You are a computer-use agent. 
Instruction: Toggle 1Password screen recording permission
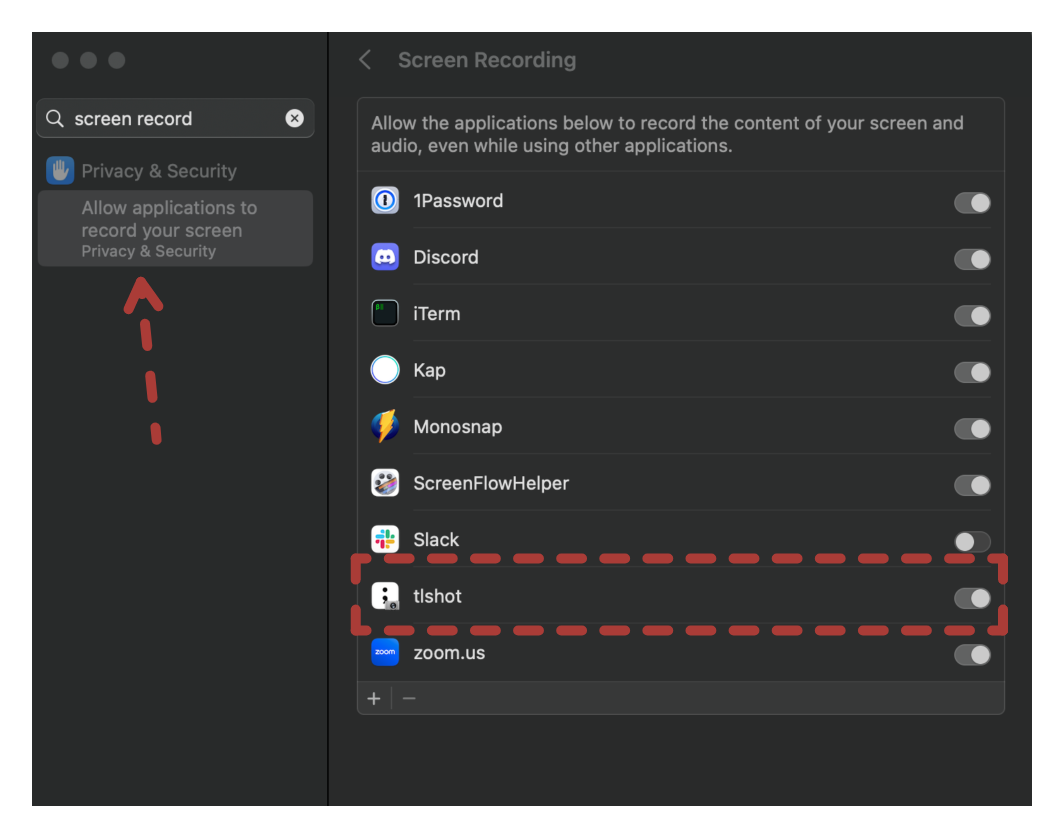pyautogui.click(x=972, y=203)
